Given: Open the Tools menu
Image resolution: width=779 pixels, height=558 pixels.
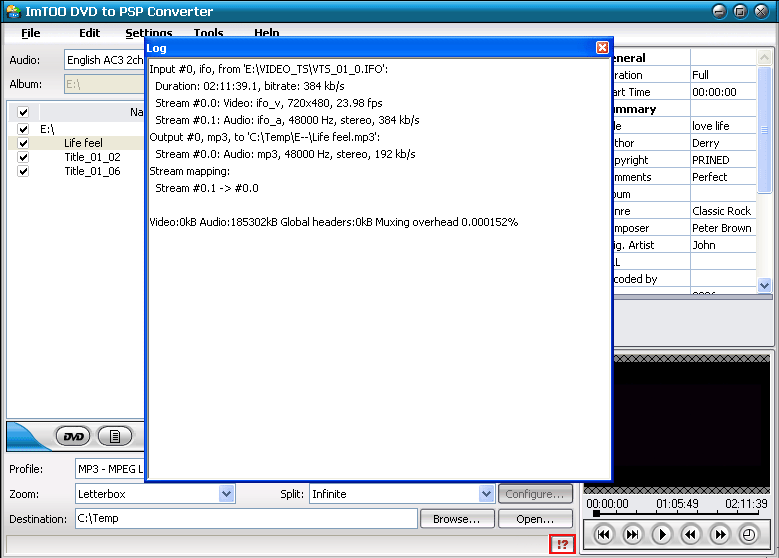Looking at the screenshot, I should (208, 33).
